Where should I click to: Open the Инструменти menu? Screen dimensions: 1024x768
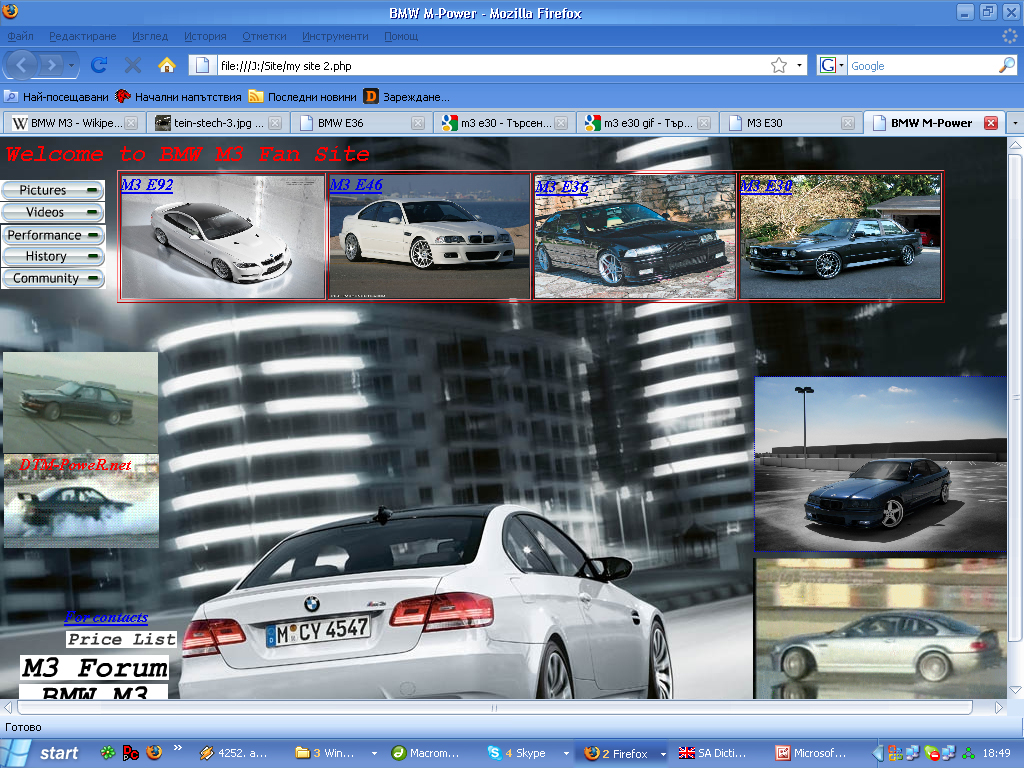(x=335, y=36)
